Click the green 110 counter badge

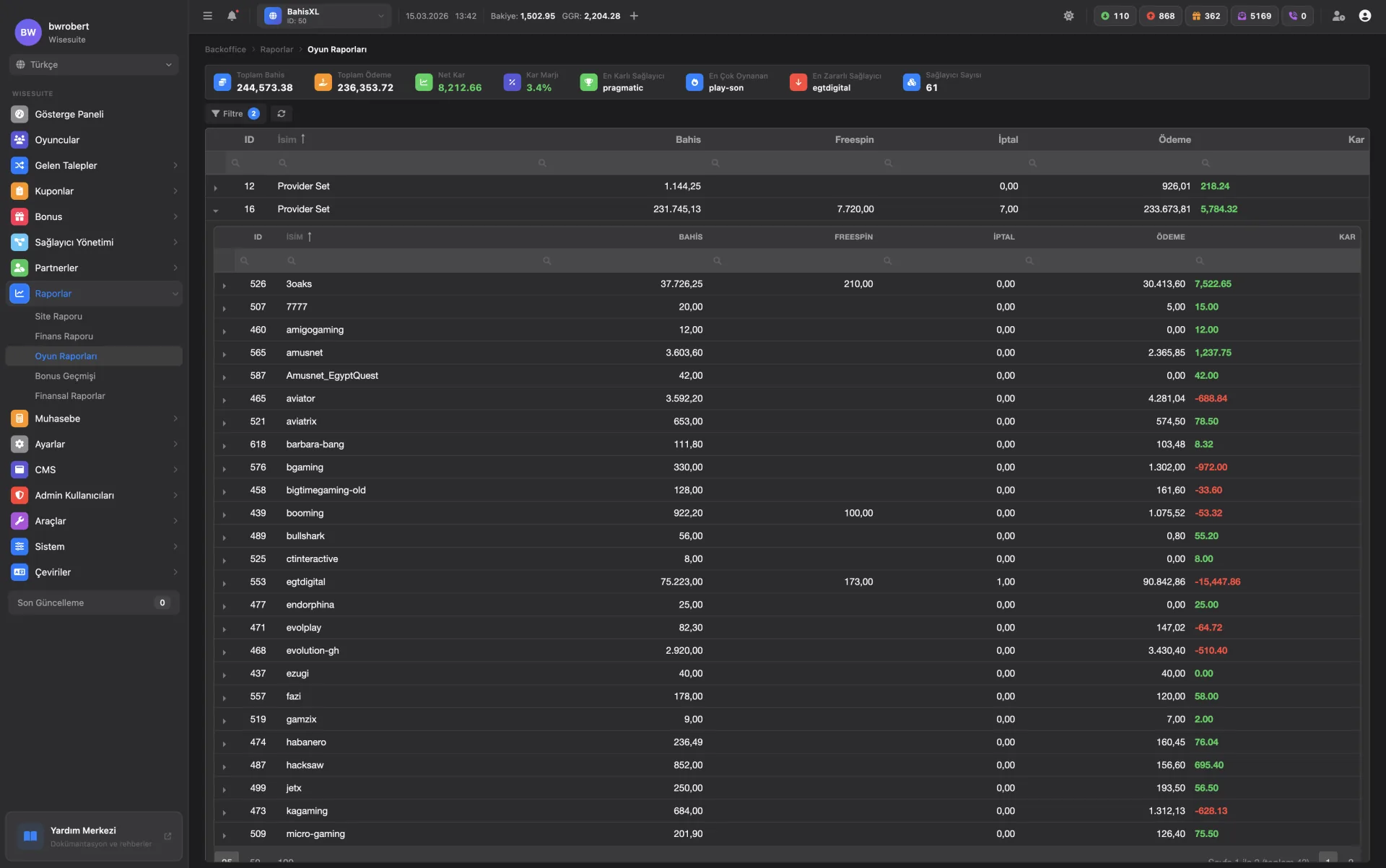[1115, 16]
